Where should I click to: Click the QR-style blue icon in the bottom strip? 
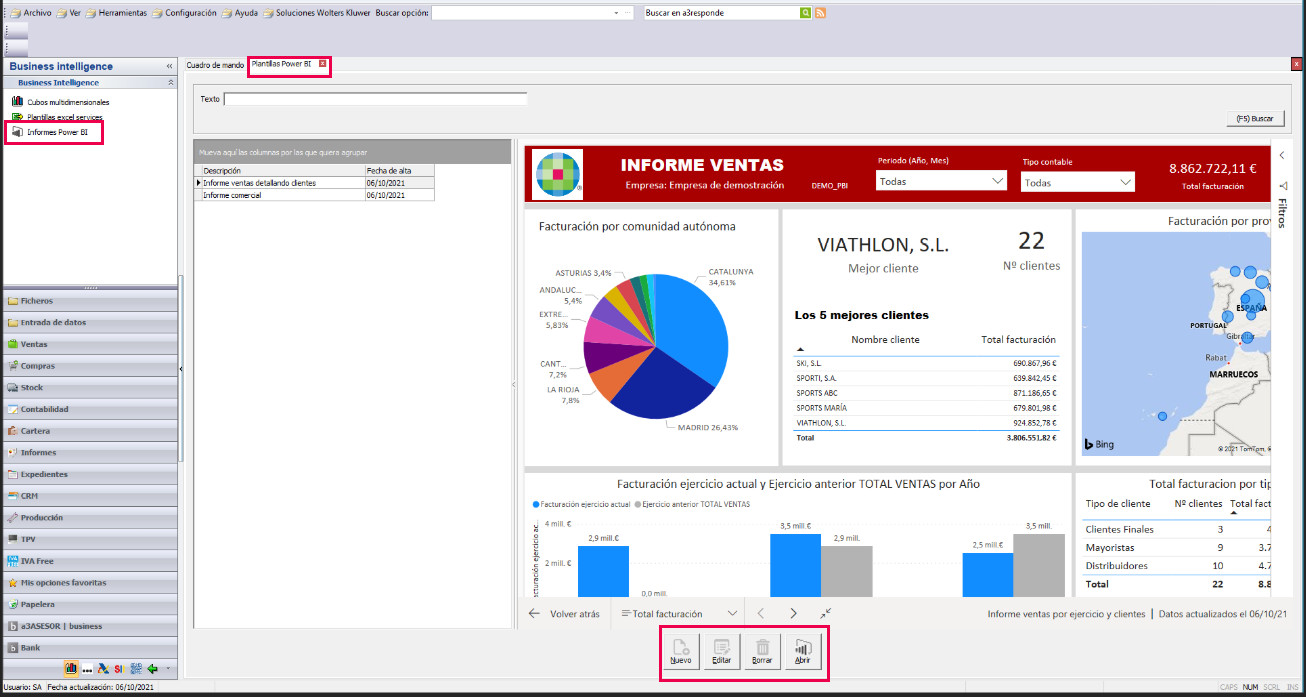pos(135,668)
